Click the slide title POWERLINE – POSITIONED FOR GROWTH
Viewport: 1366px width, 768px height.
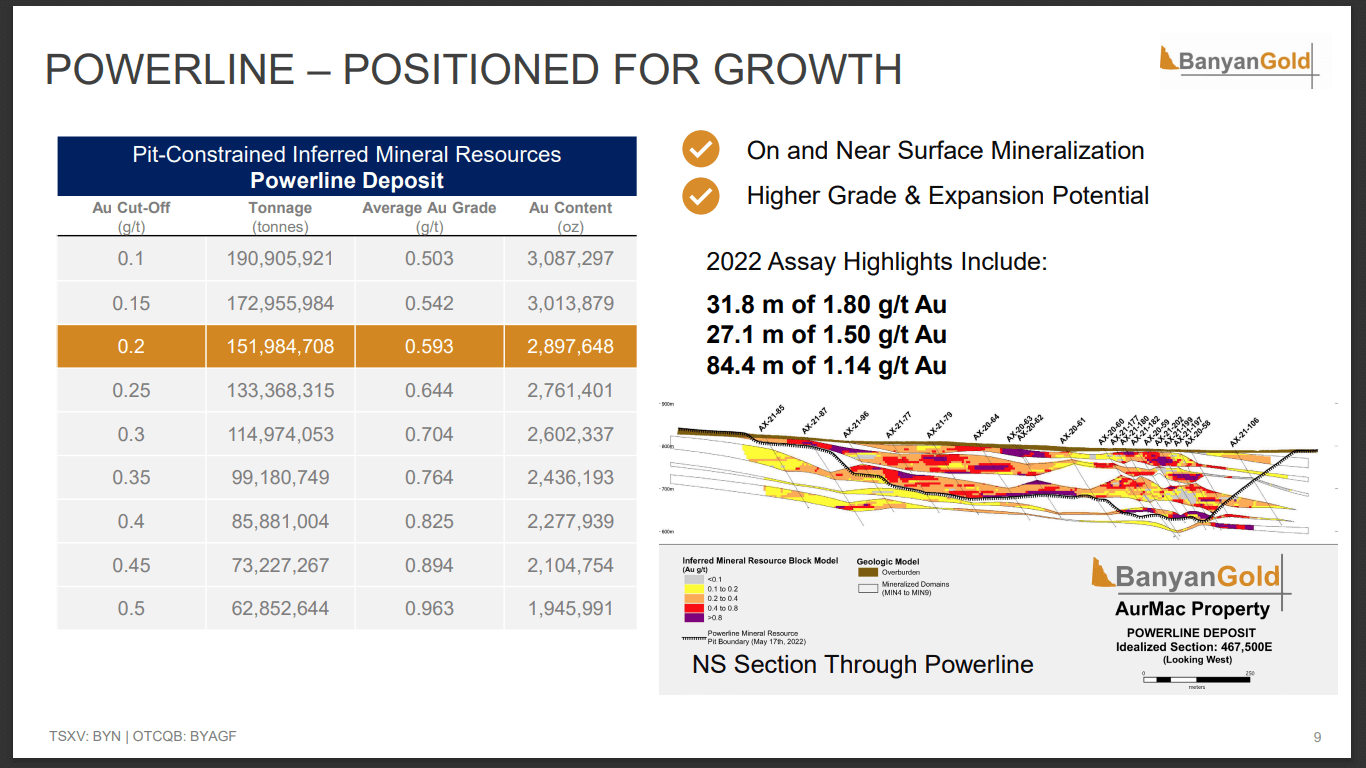coord(473,70)
